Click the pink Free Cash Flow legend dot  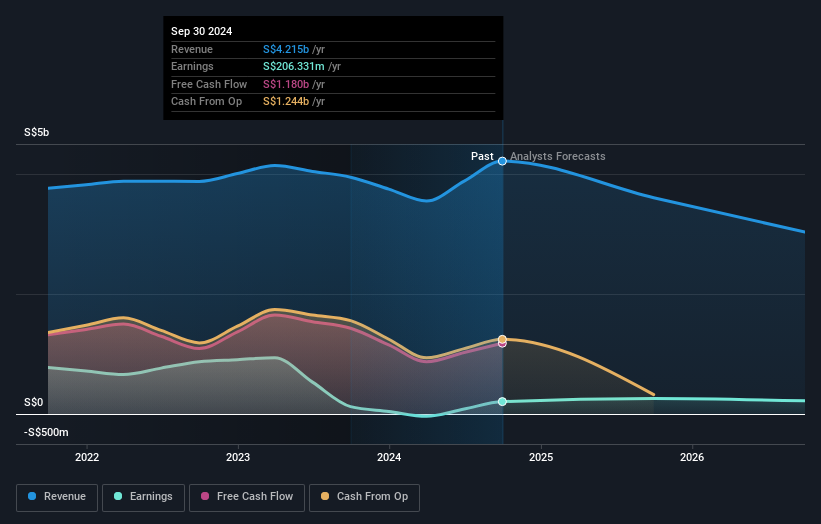(205, 496)
